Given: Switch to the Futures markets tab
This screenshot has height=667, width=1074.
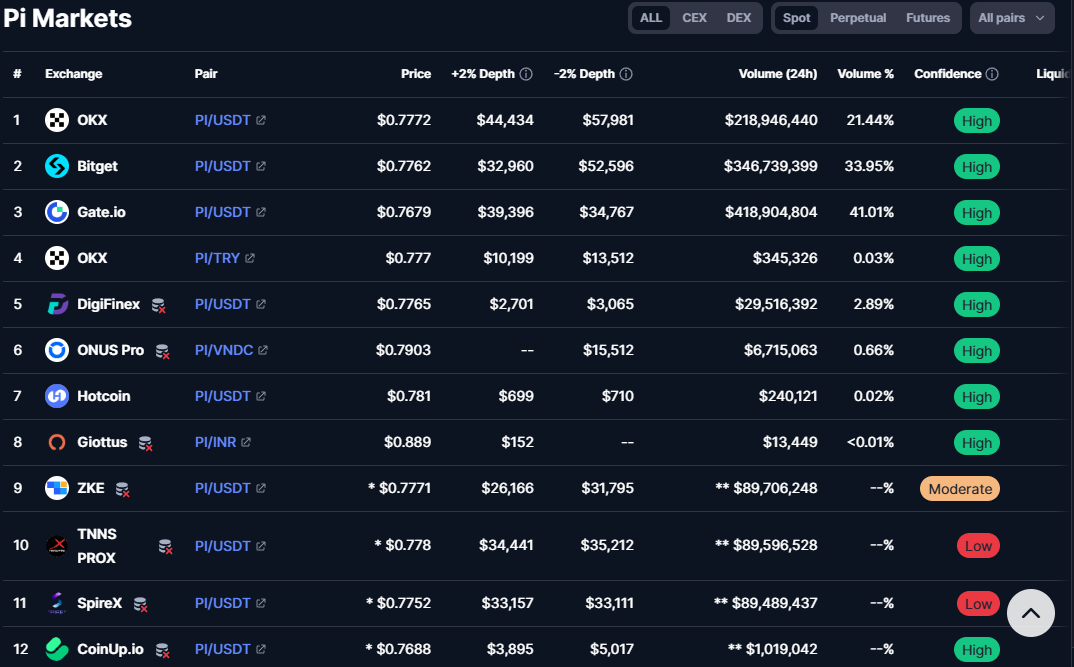Looking at the screenshot, I should 927,18.
